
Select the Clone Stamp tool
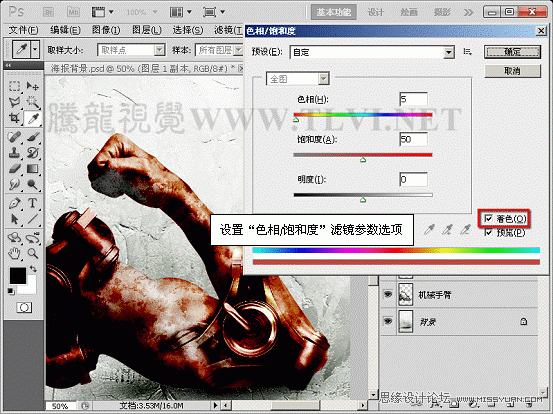[x=14, y=153]
